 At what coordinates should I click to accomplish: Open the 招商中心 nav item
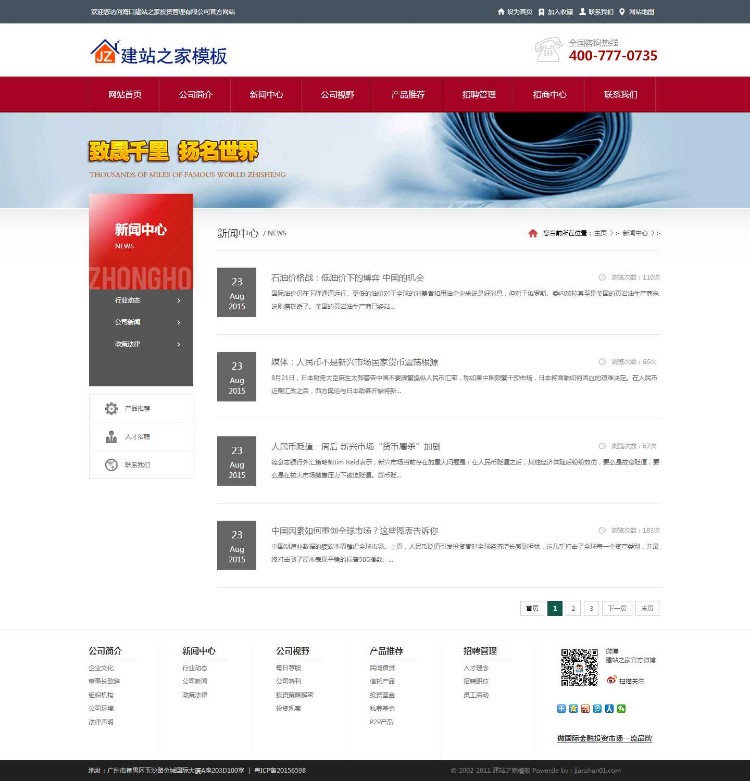(549, 94)
